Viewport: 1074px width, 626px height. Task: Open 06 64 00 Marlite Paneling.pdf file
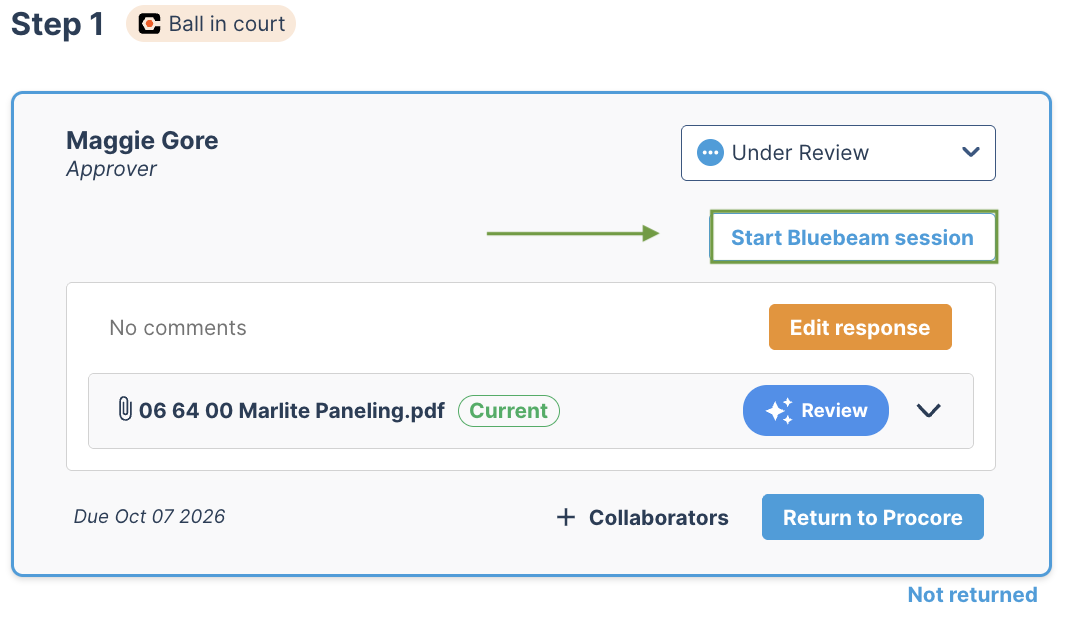(292, 410)
